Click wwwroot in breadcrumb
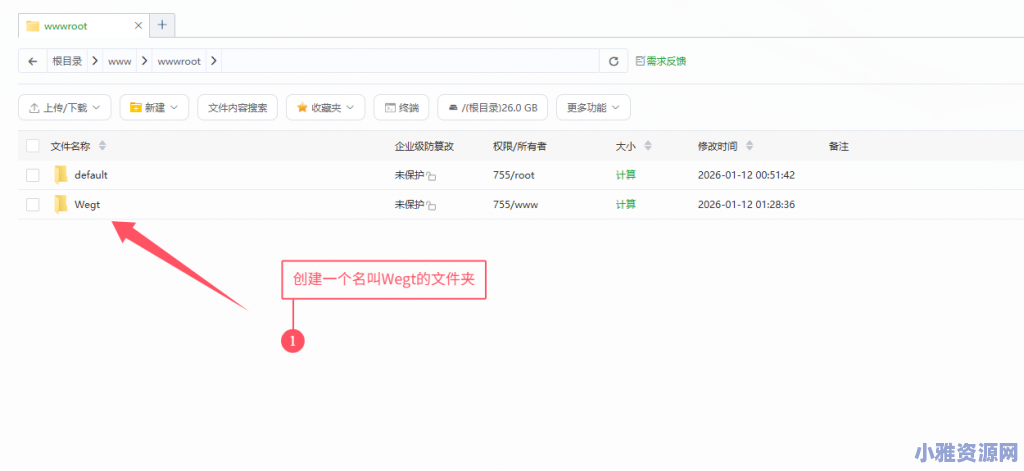 coord(179,61)
